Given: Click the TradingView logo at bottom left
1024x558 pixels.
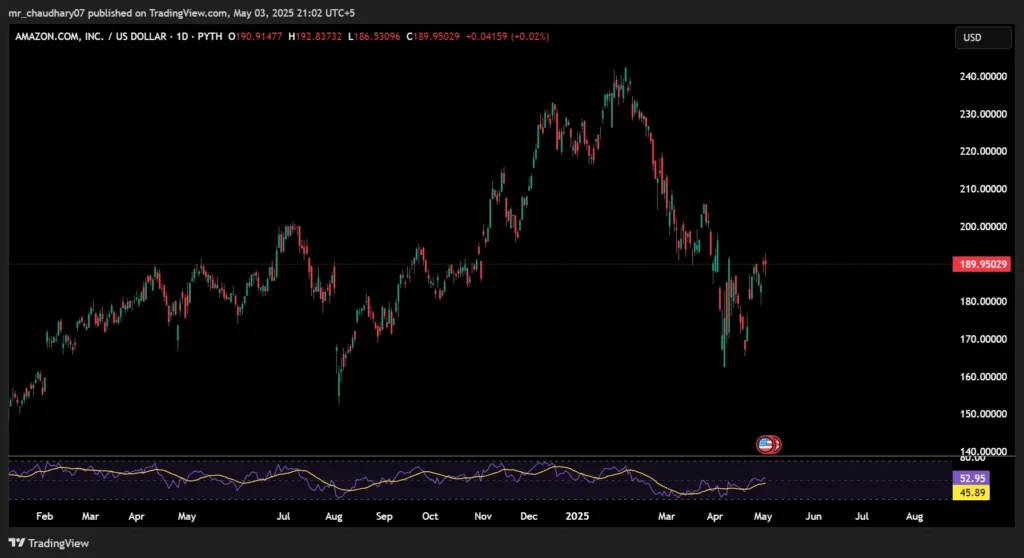Looking at the screenshot, I should click(x=49, y=543).
